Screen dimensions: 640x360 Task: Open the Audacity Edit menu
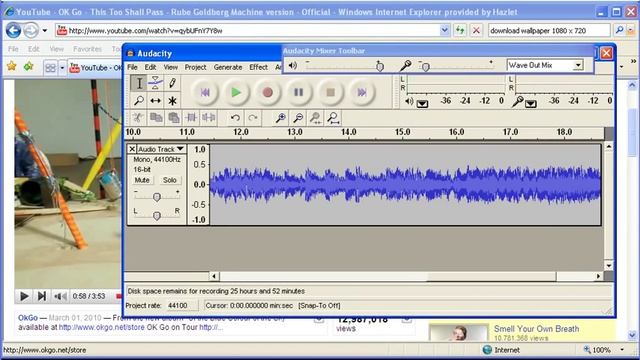coord(150,67)
